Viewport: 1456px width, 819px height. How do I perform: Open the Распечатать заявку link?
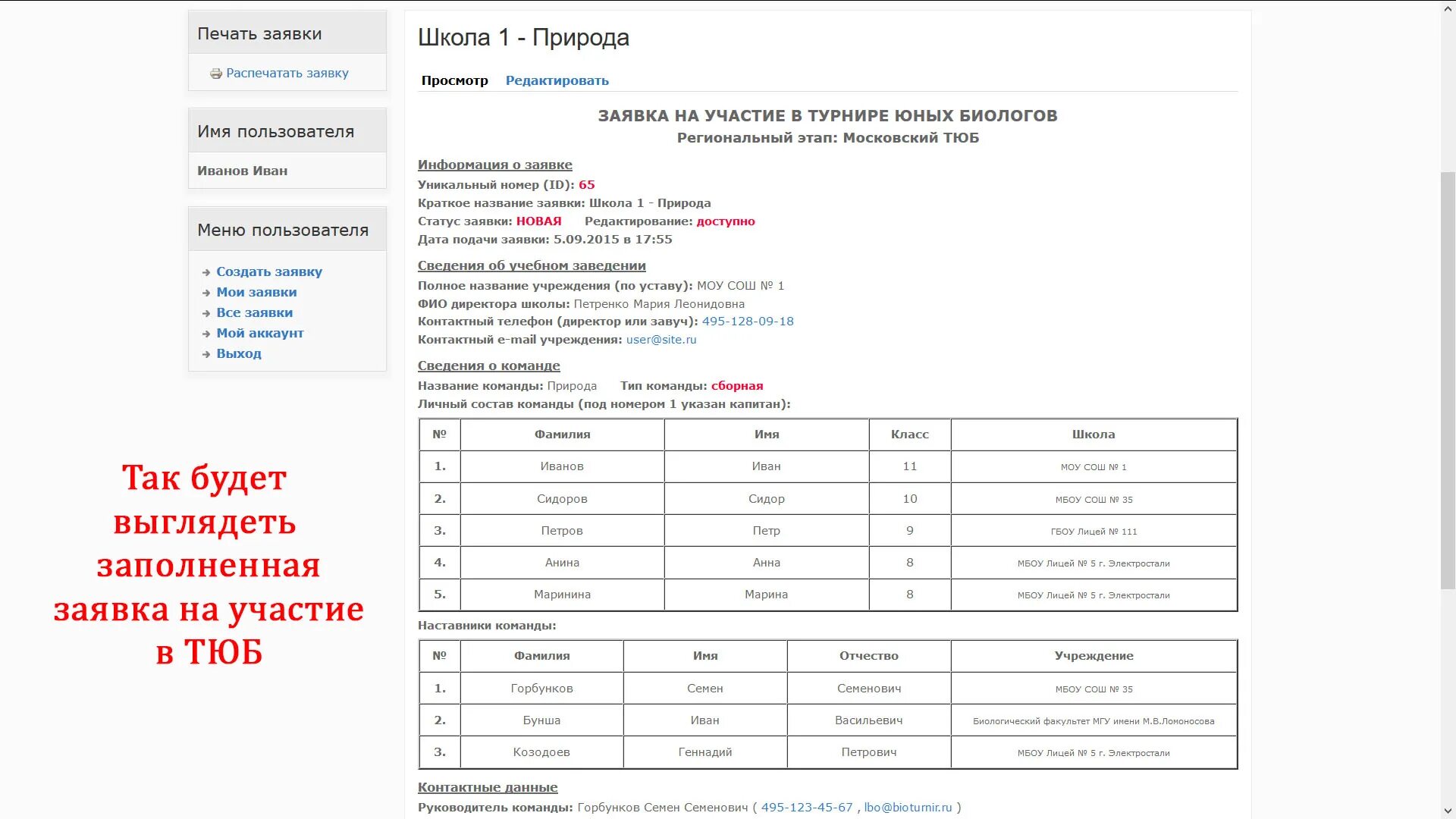tap(287, 74)
